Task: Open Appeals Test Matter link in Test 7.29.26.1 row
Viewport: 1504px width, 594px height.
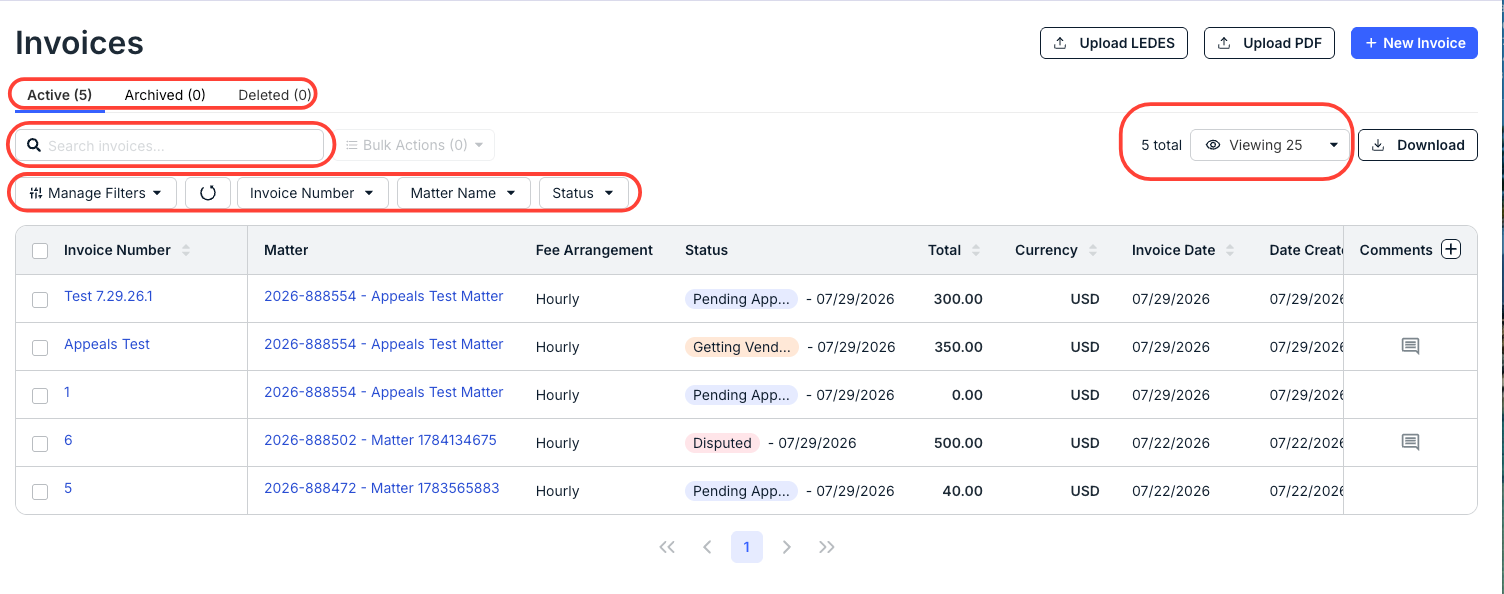Action: click(384, 296)
